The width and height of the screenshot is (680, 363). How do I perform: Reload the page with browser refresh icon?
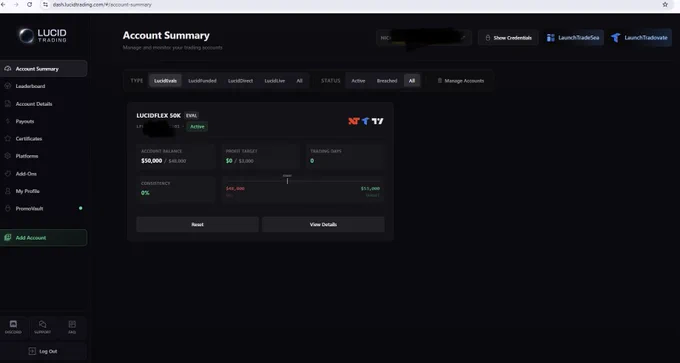point(29,4)
